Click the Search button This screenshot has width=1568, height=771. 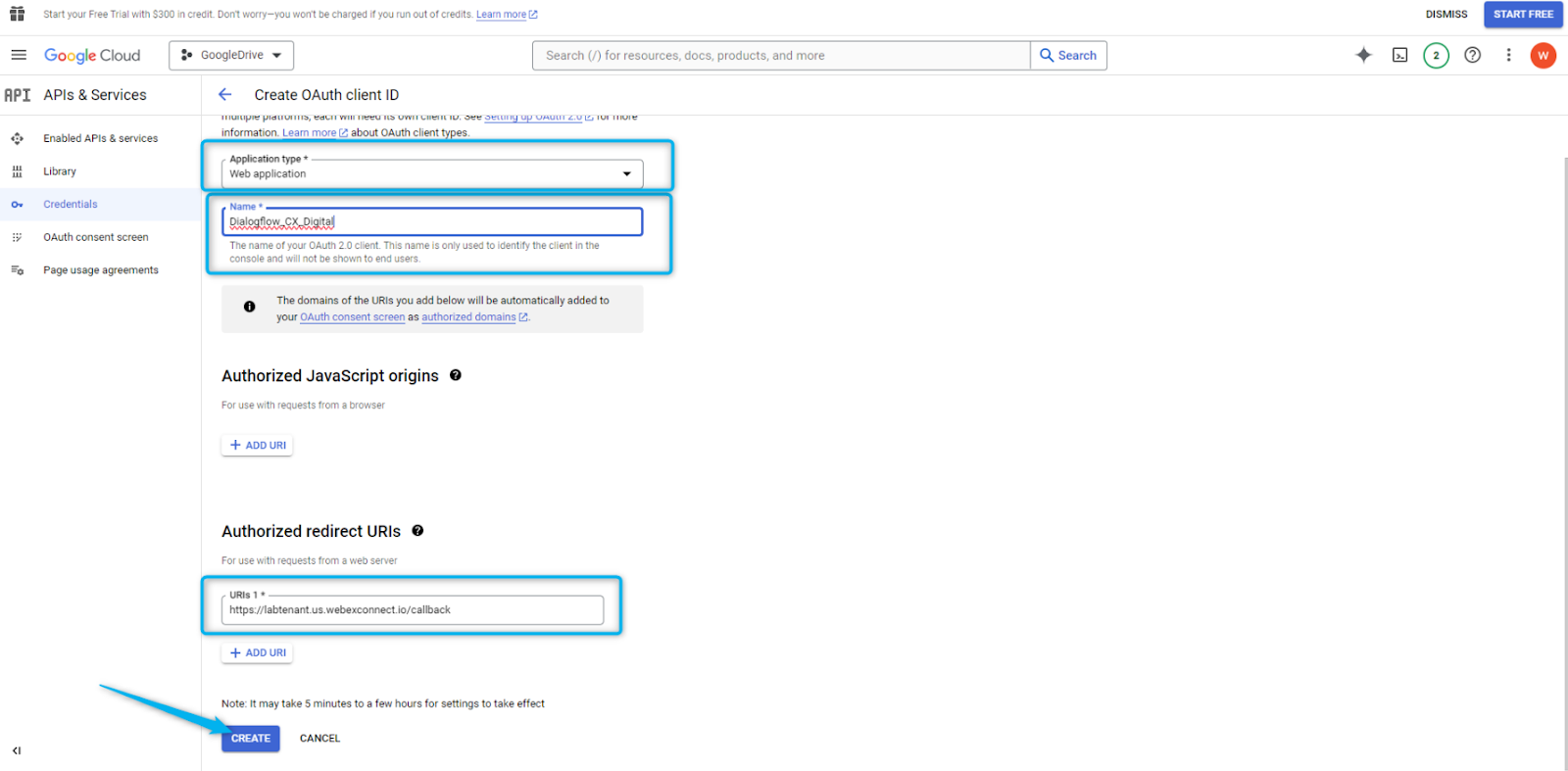(1068, 56)
